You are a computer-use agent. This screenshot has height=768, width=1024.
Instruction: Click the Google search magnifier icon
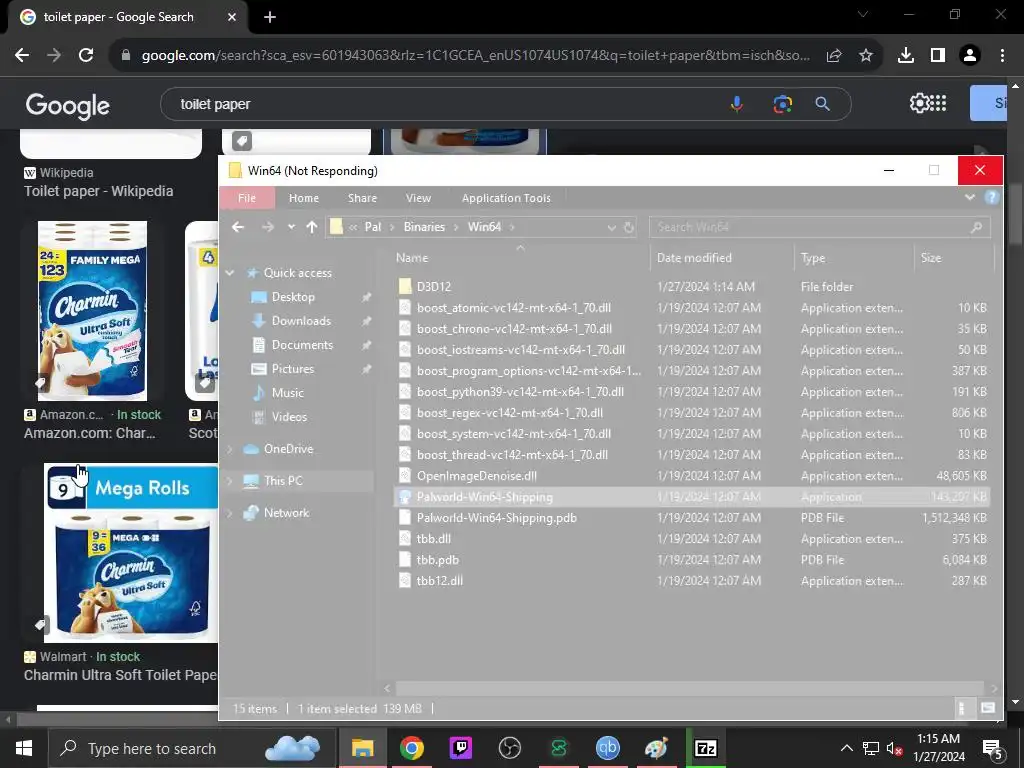pyautogui.click(x=823, y=104)
